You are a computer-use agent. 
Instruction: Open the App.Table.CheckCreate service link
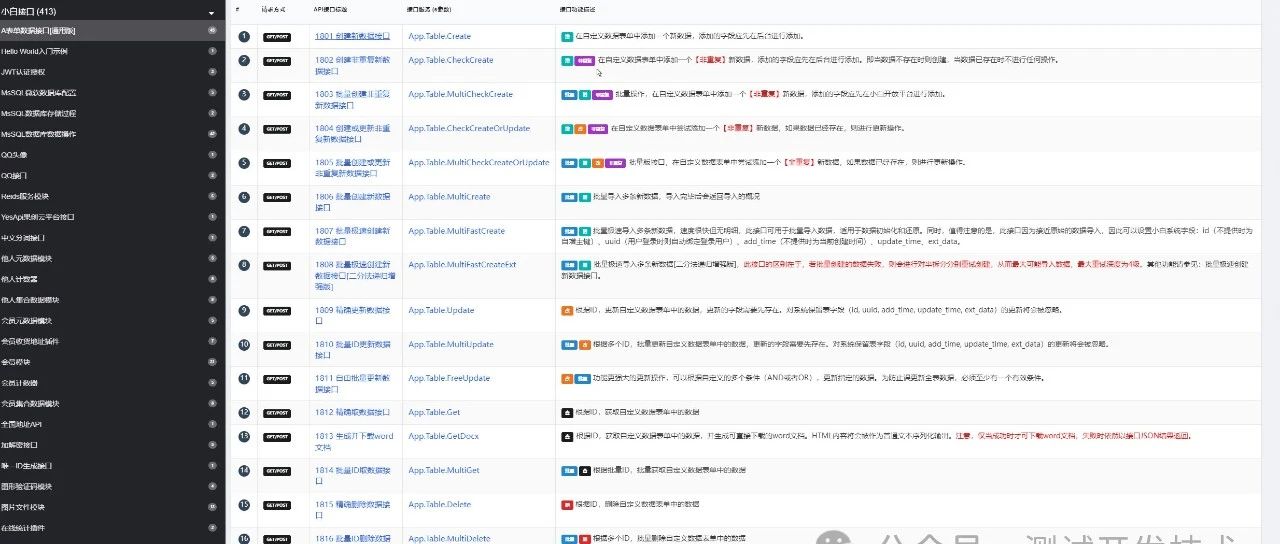coord(450,60)
